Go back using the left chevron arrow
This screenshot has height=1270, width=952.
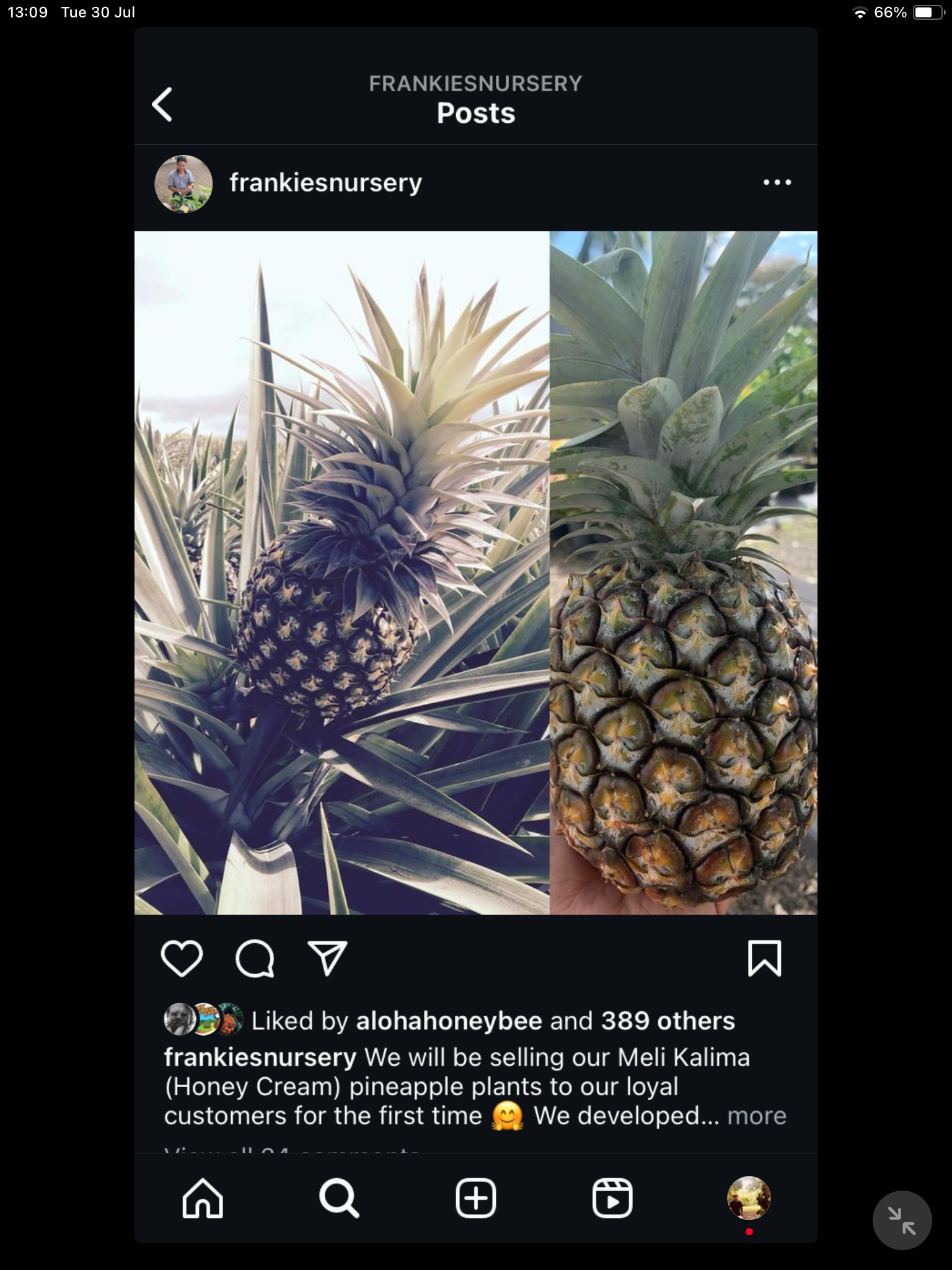(x=162, y=104)
